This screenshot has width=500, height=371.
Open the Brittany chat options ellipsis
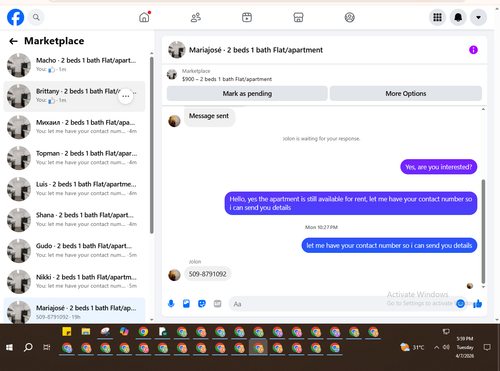tap(126, 96)
